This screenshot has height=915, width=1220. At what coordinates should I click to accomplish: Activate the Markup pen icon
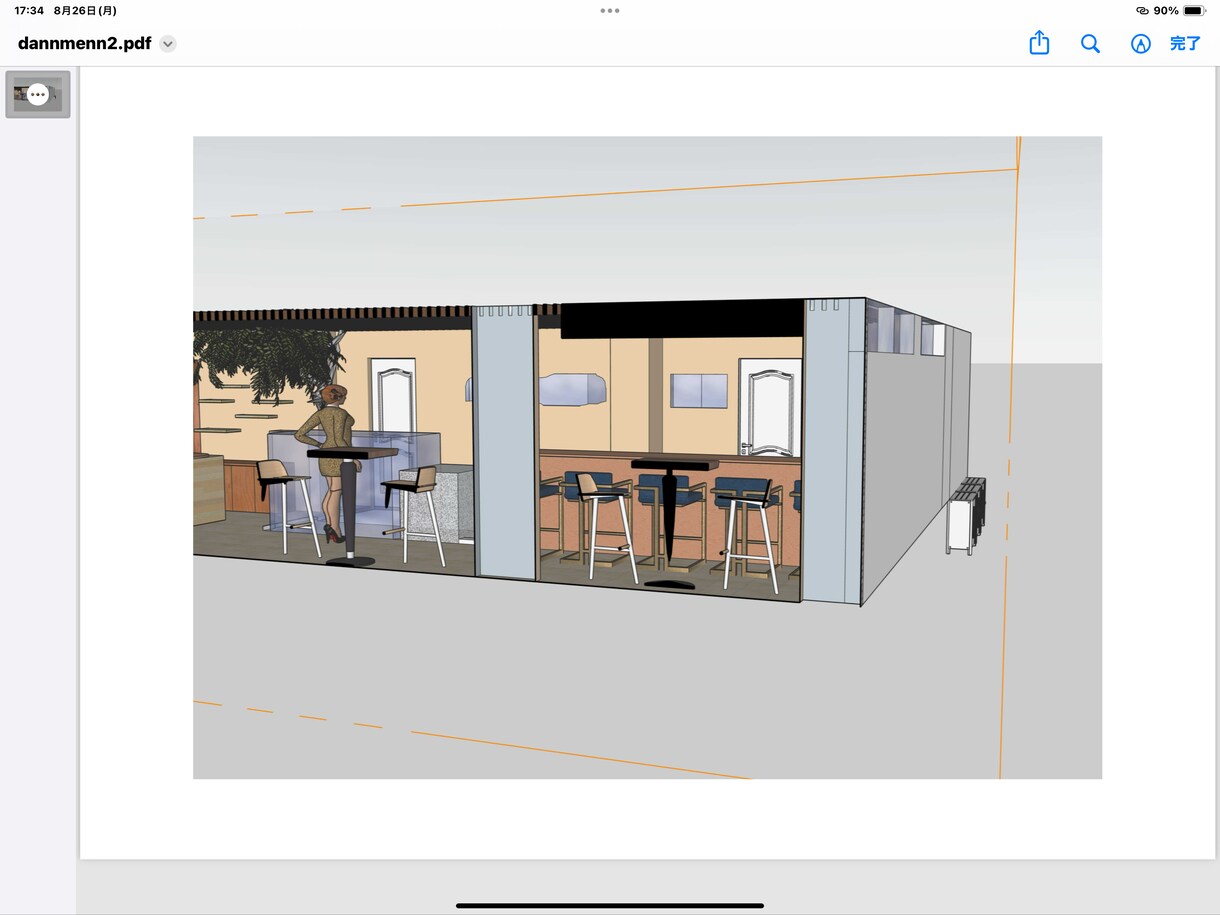1140,44
